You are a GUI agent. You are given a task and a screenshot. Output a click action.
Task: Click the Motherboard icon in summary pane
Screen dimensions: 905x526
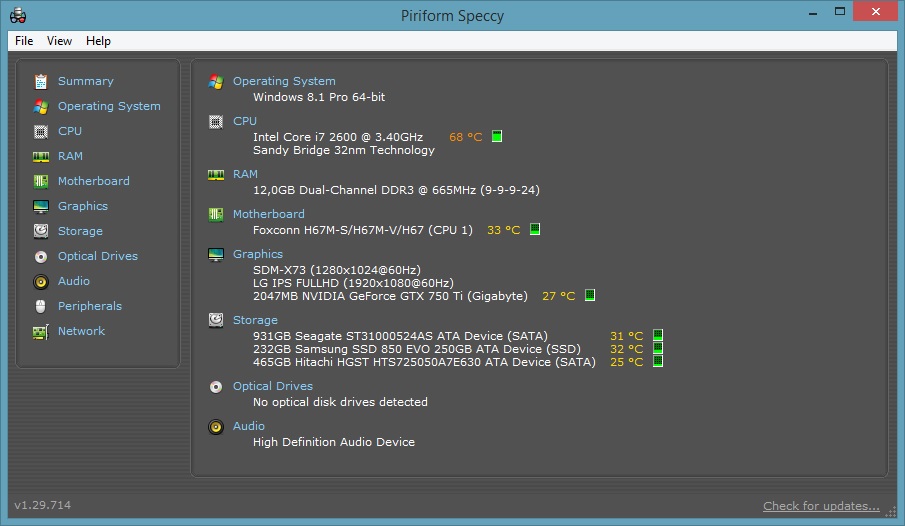click(216, 215)
